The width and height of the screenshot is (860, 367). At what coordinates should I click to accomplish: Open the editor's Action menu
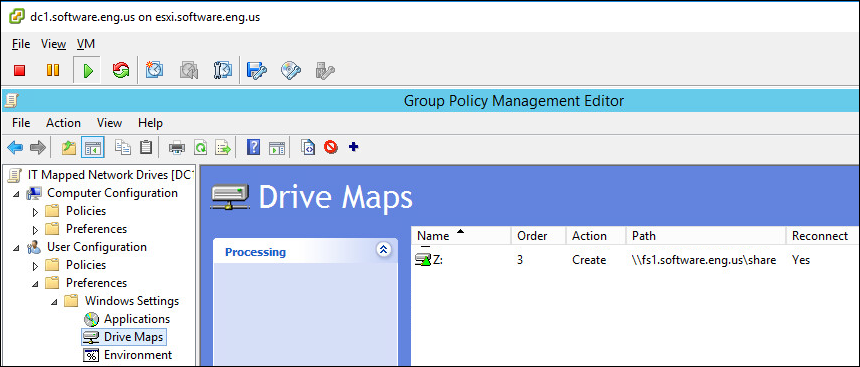(63, 123)
